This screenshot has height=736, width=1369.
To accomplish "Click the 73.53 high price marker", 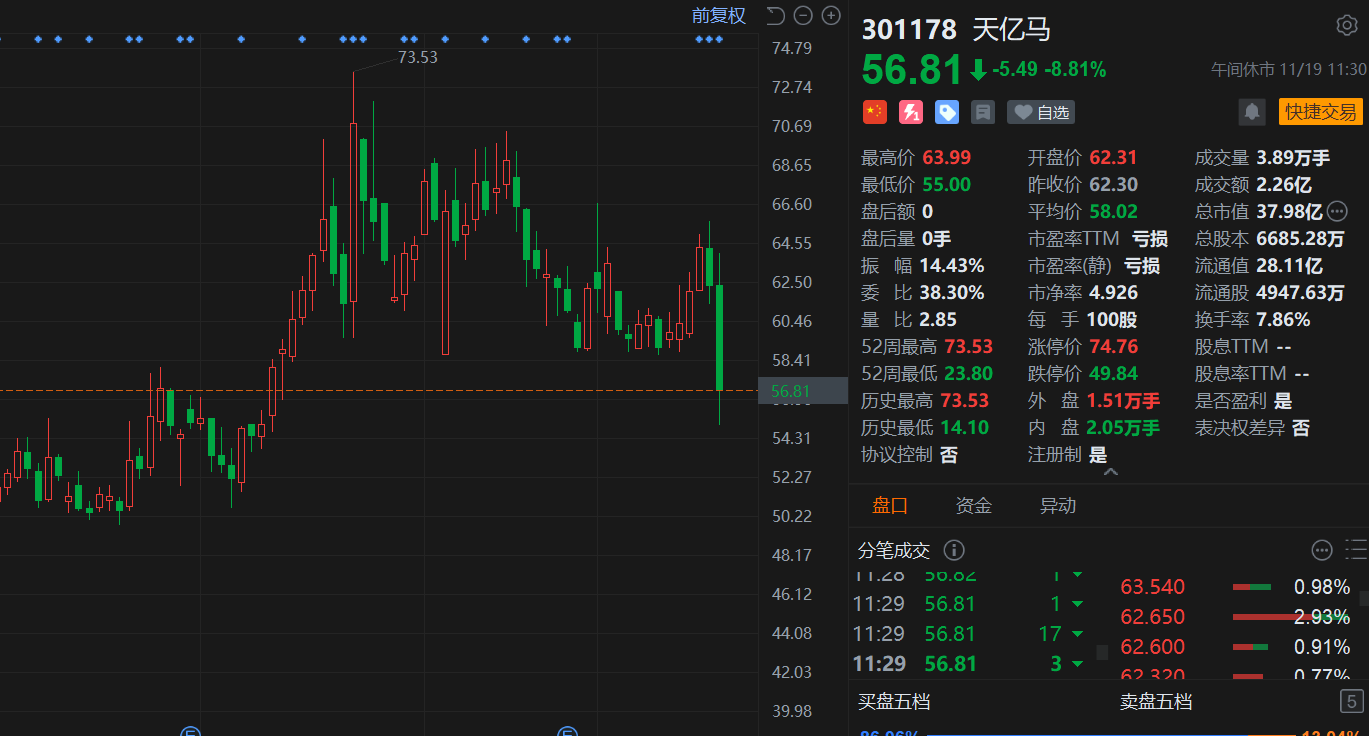I will (x=417, y=57).
